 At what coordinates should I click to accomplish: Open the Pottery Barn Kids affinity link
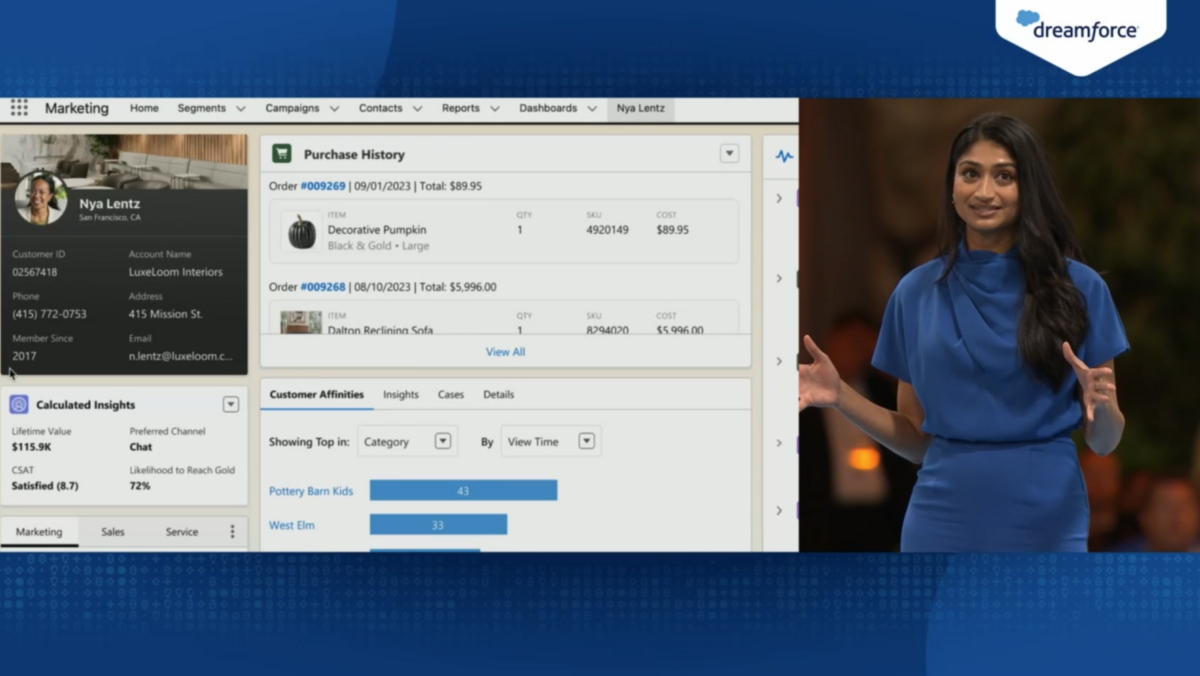point(311,491)
